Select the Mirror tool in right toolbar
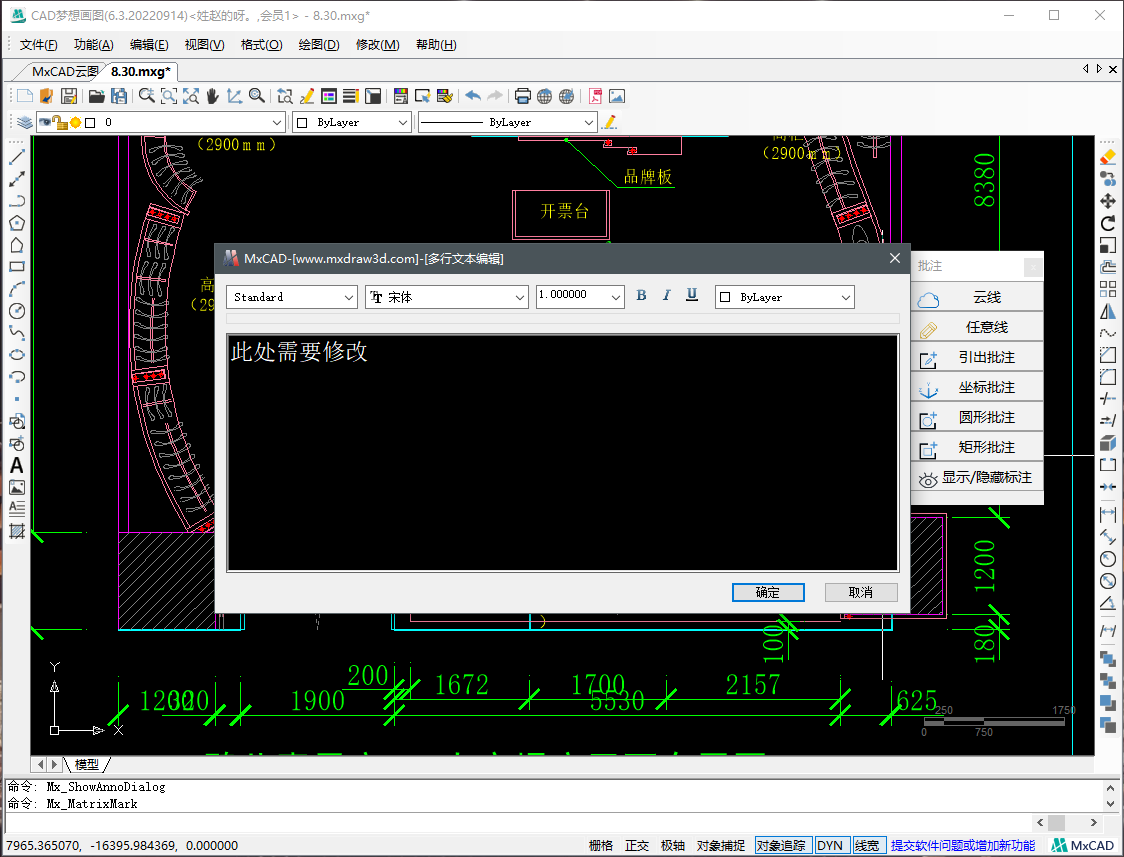The height and width of the screenshot is (857, 1124). point(1108,311)
